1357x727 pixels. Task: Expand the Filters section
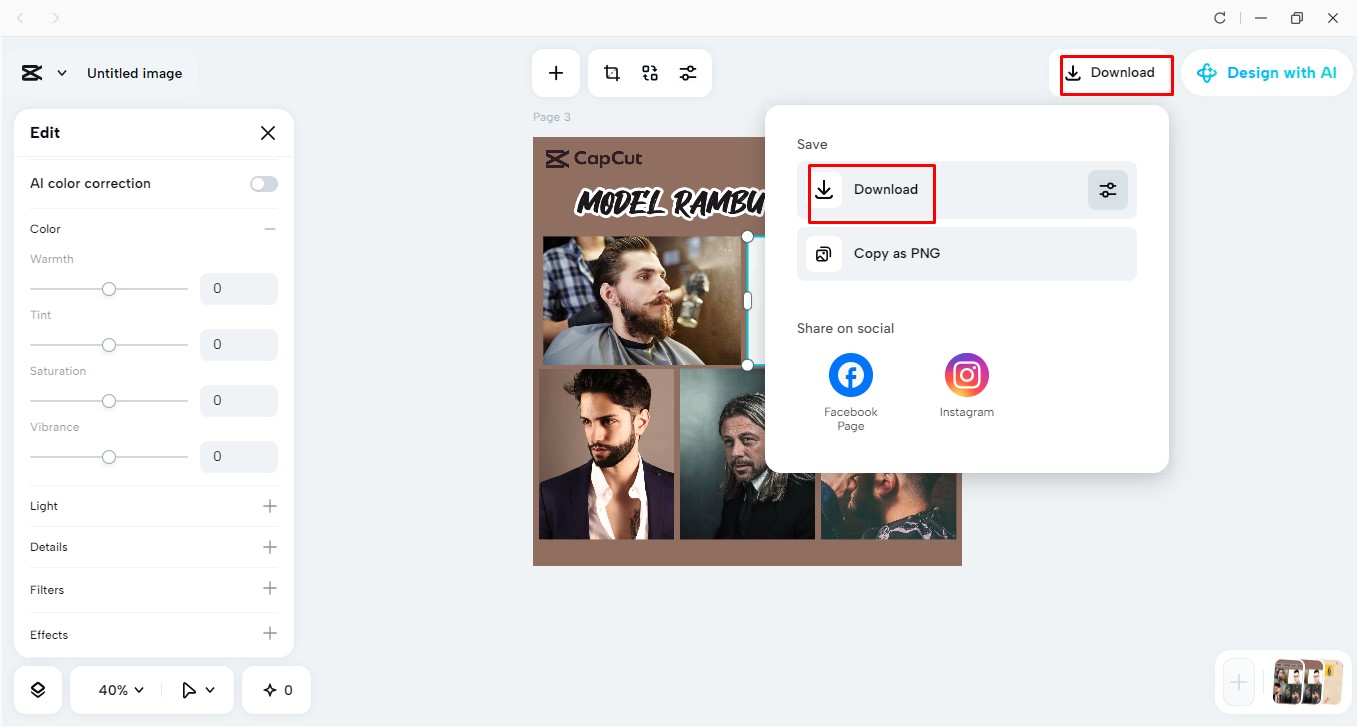point(270,589)
